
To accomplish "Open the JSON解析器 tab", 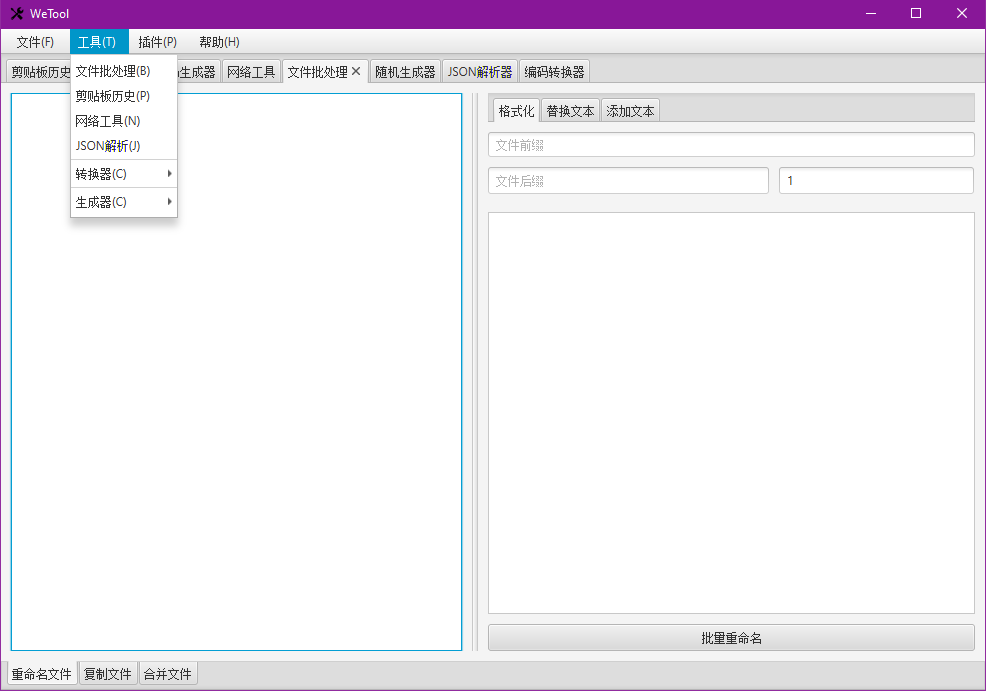I will pyautogui.click(x=480, y=72).
